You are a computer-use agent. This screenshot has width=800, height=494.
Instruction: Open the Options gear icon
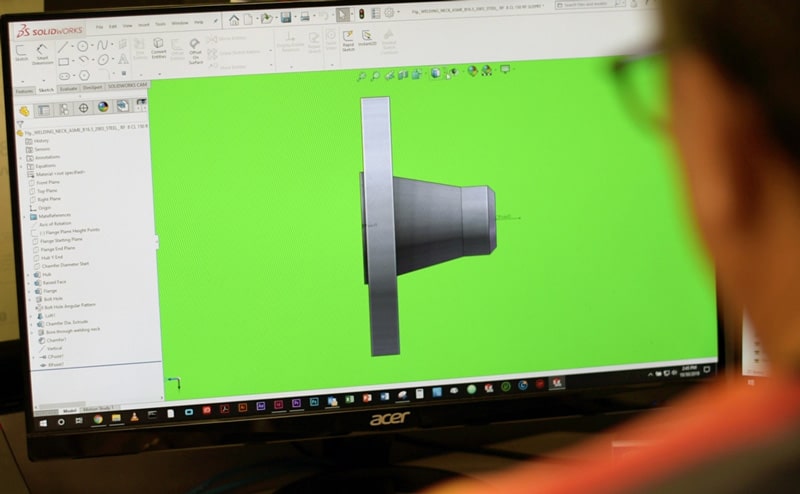(x=389, y=13)
